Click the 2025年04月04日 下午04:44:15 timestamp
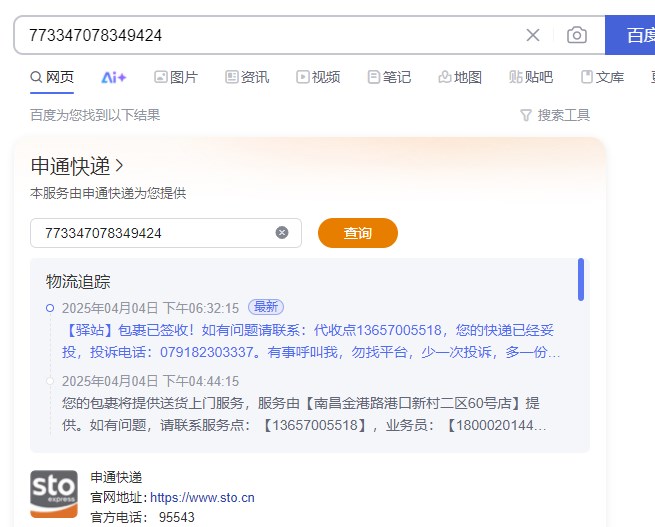Viewport: 655px width, 527px height. [x=150, y=381]
